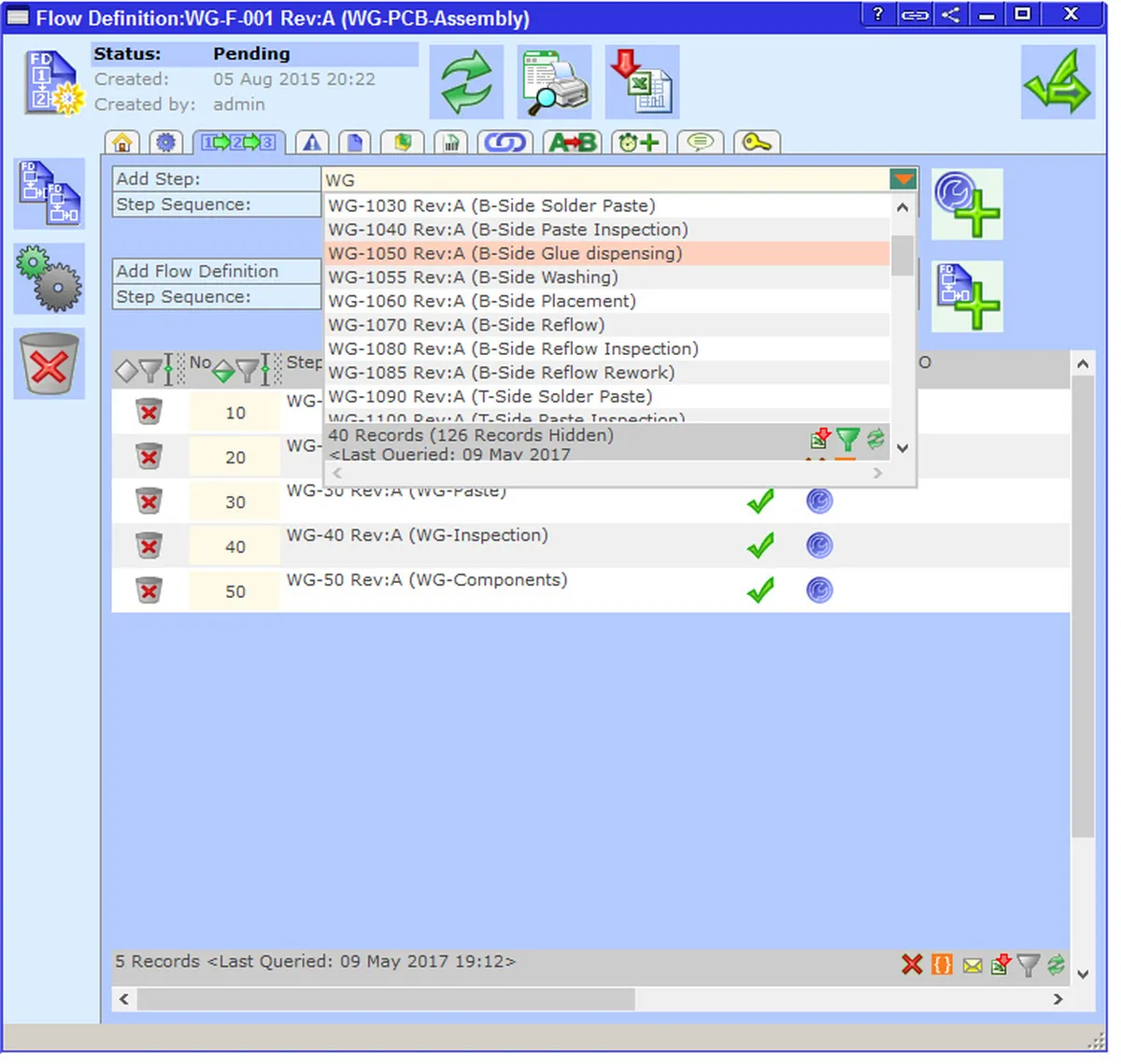The image size is (1121, 1064).
Task: Click the No column filter funnel
Action: pyautogui.click(x=247, y=371)
